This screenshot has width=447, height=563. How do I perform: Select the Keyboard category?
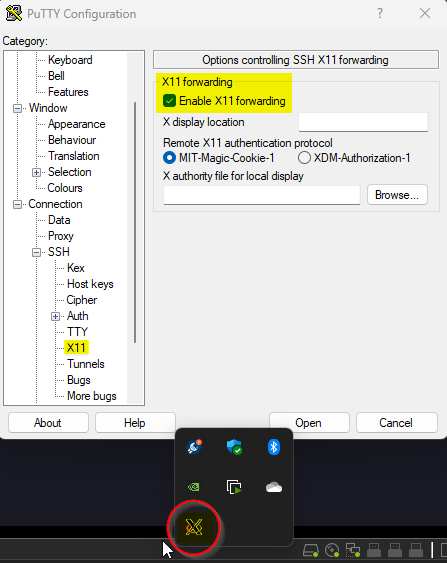70,60
